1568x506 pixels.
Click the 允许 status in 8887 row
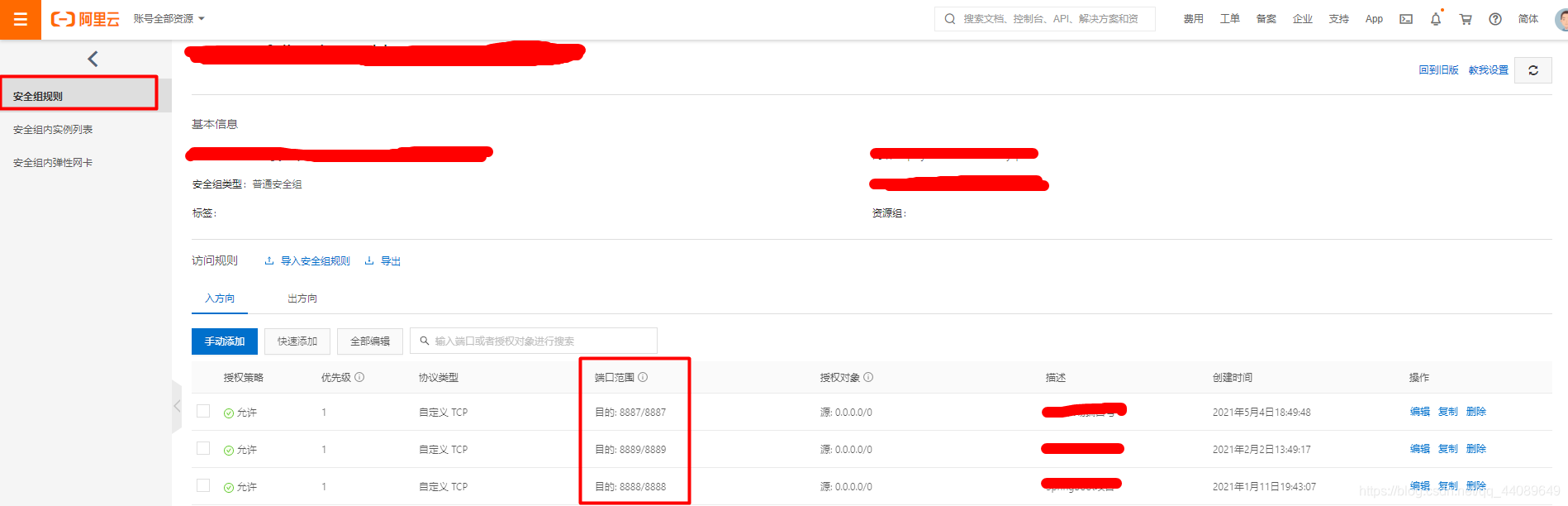click(x=240, y=413)
